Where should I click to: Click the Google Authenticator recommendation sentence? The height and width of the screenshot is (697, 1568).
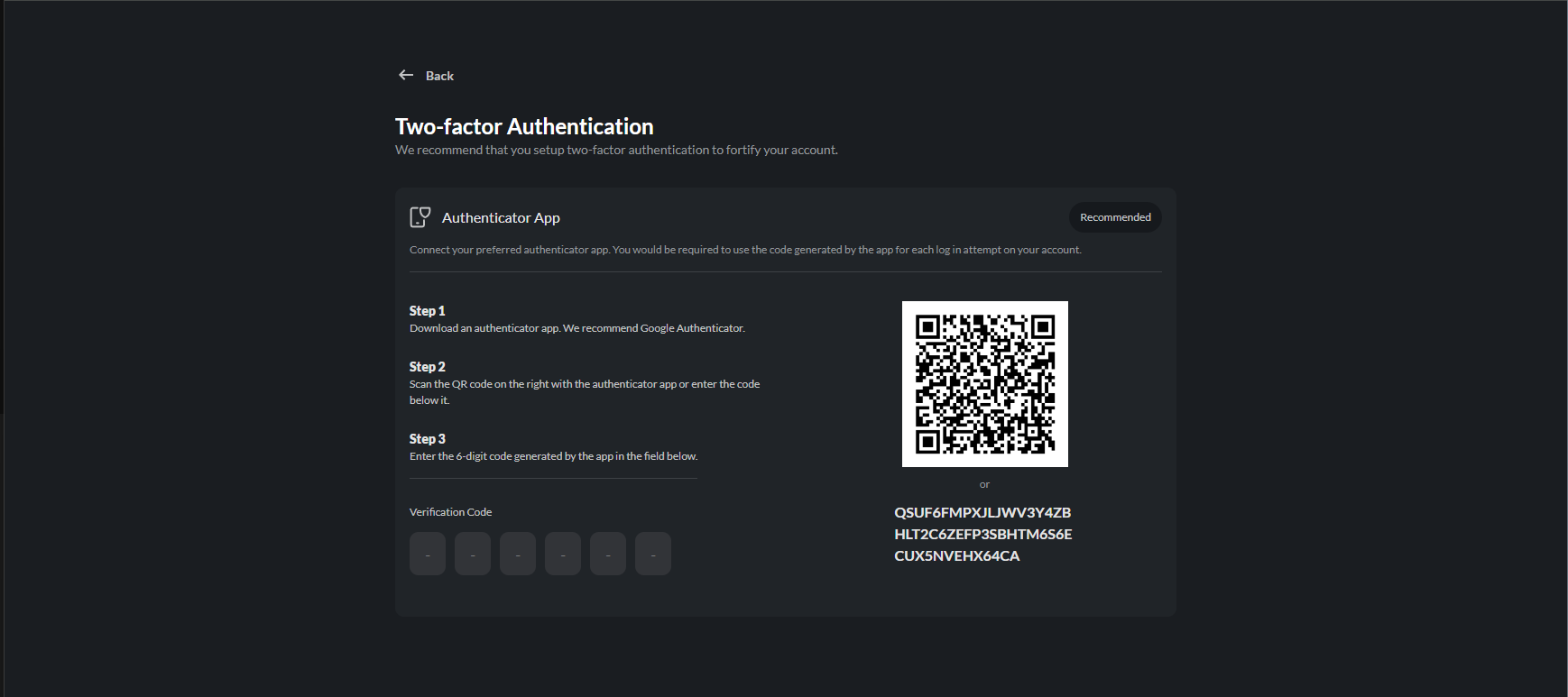point(577,328)
